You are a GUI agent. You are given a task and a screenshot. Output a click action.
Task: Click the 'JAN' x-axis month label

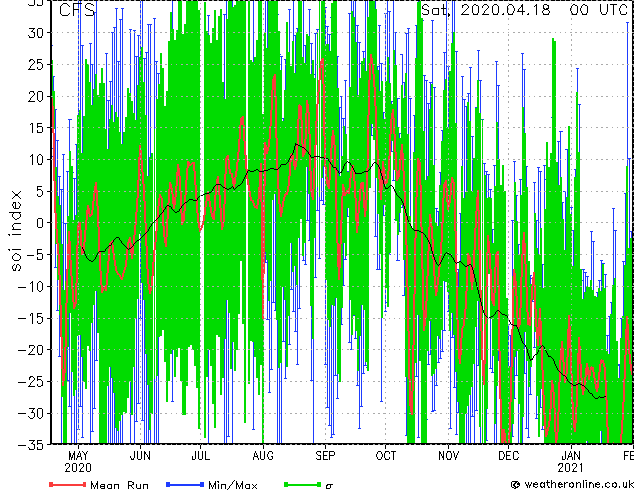click(x=571, y=456)
